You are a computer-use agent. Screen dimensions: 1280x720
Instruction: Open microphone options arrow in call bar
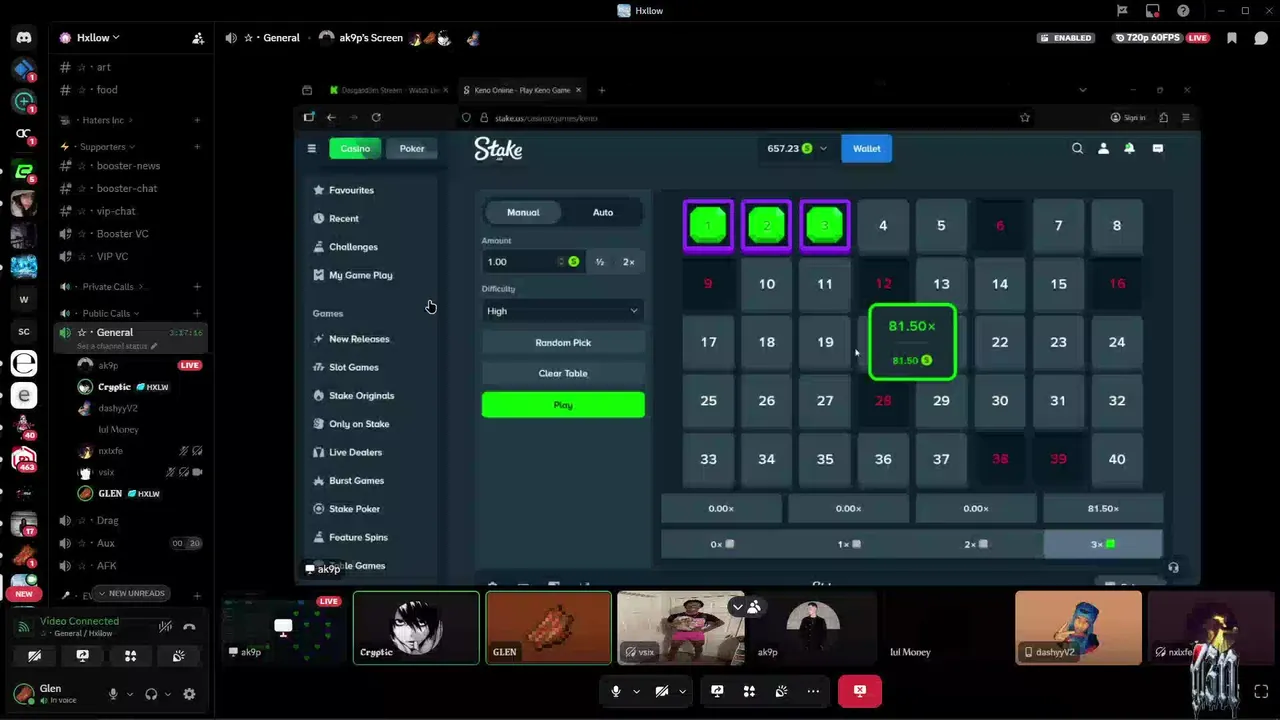pos(636,691)
